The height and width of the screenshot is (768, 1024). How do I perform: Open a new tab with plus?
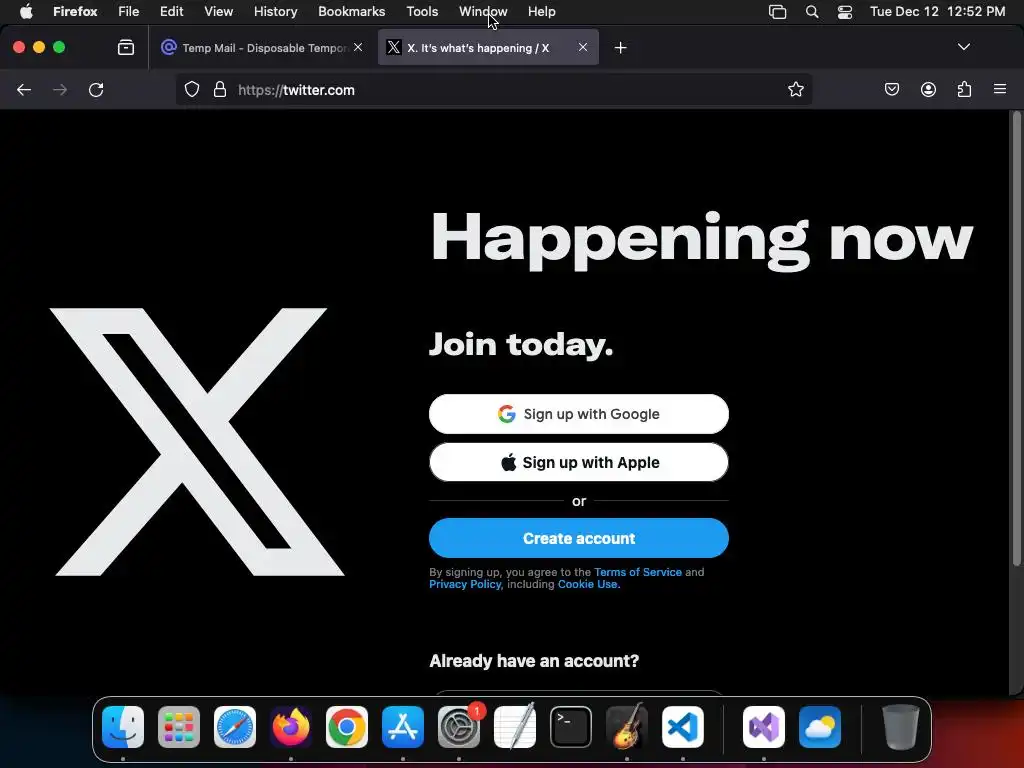620,48
